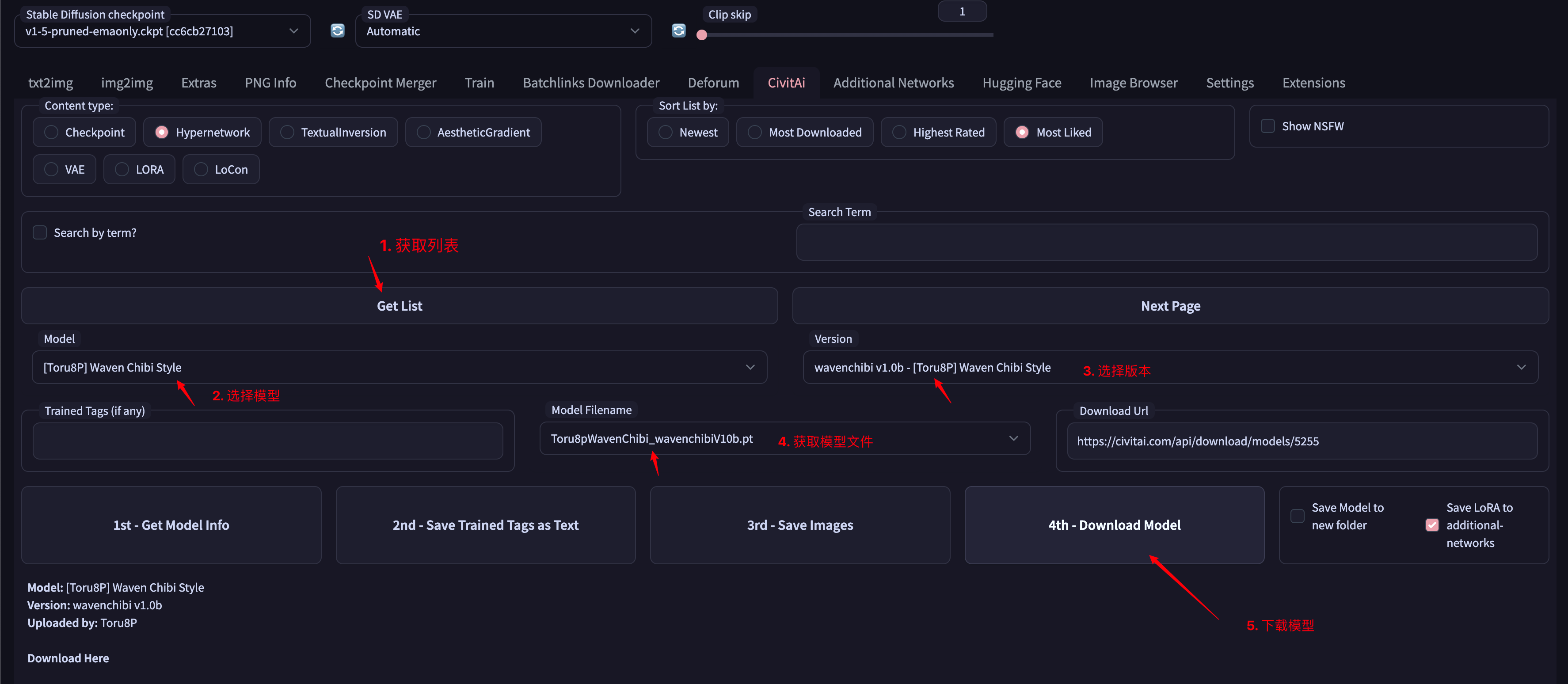Open the Model Filename dropdown
This screenshot has height=684, width=1568.
784,438
